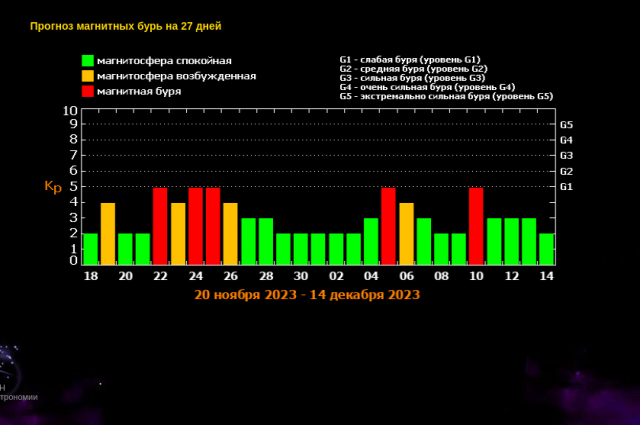Click the green bar above date 02
This screenshot has height=425, width=640.
(336, 249)
